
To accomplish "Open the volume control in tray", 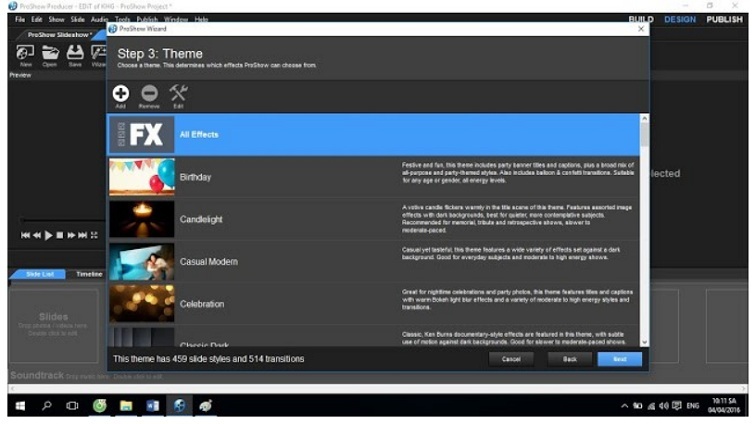I will tap(664, 406).
